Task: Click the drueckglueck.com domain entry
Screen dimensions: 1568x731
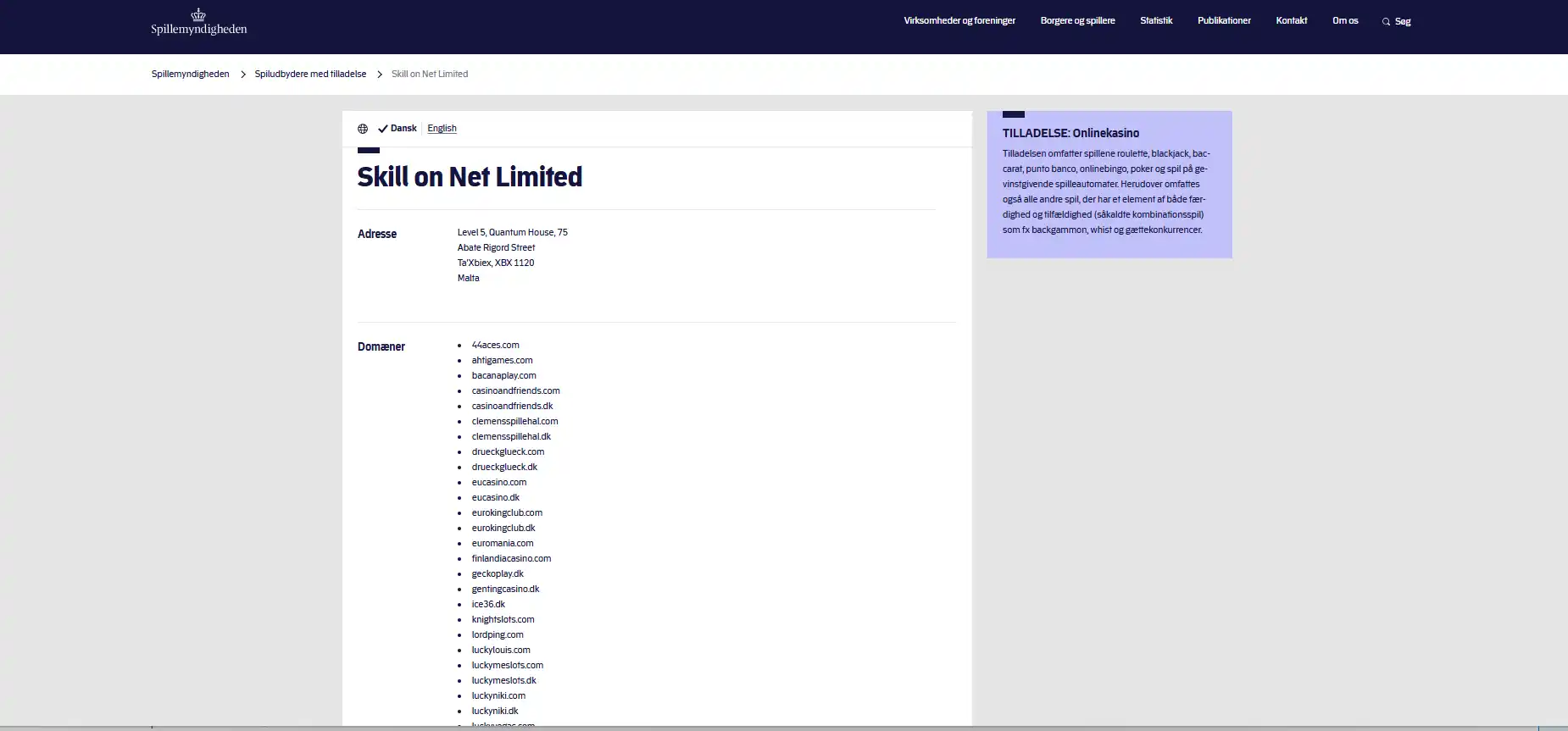Action: 509,452
